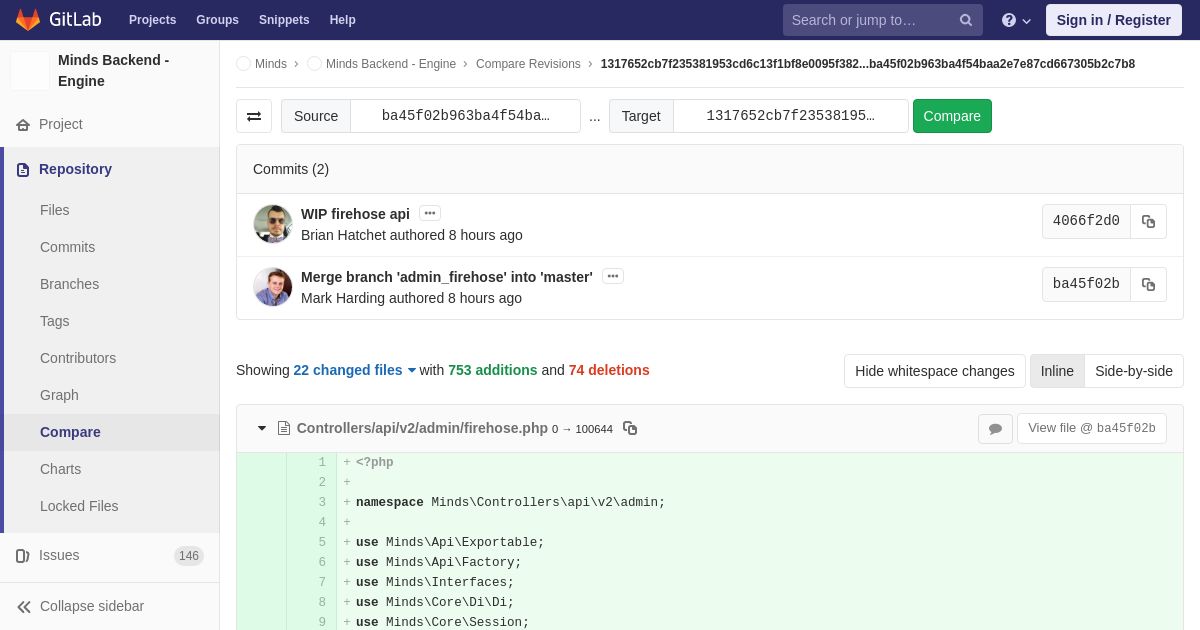
Task: Click the search magnifier icon
Action: [966, 20]
